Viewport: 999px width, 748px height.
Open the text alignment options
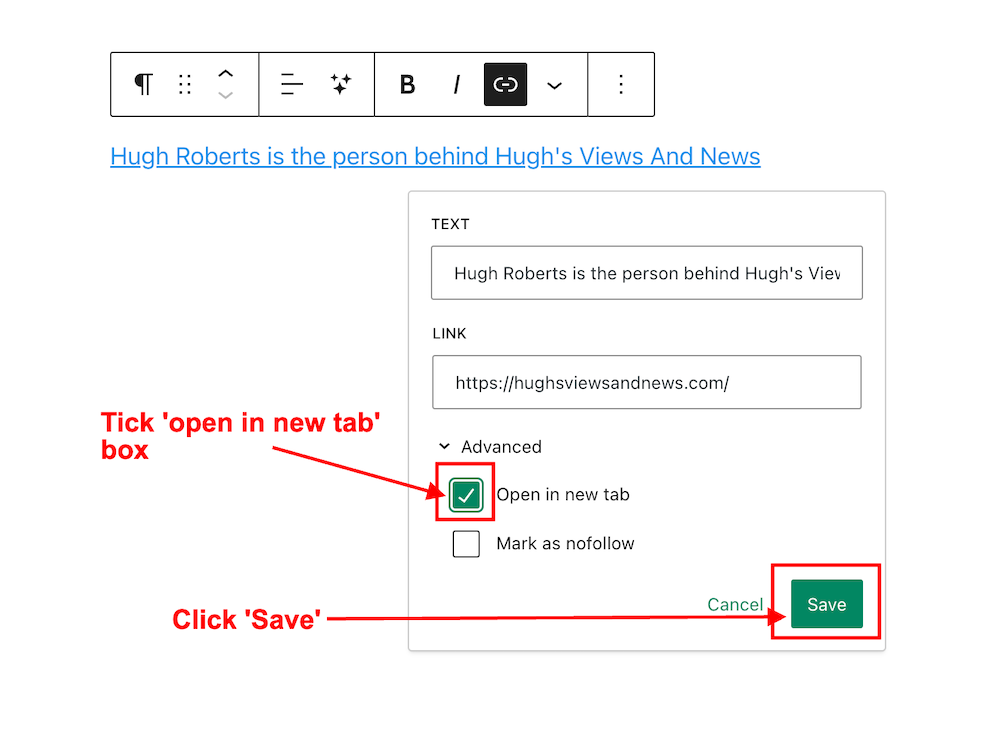point(292,85)
